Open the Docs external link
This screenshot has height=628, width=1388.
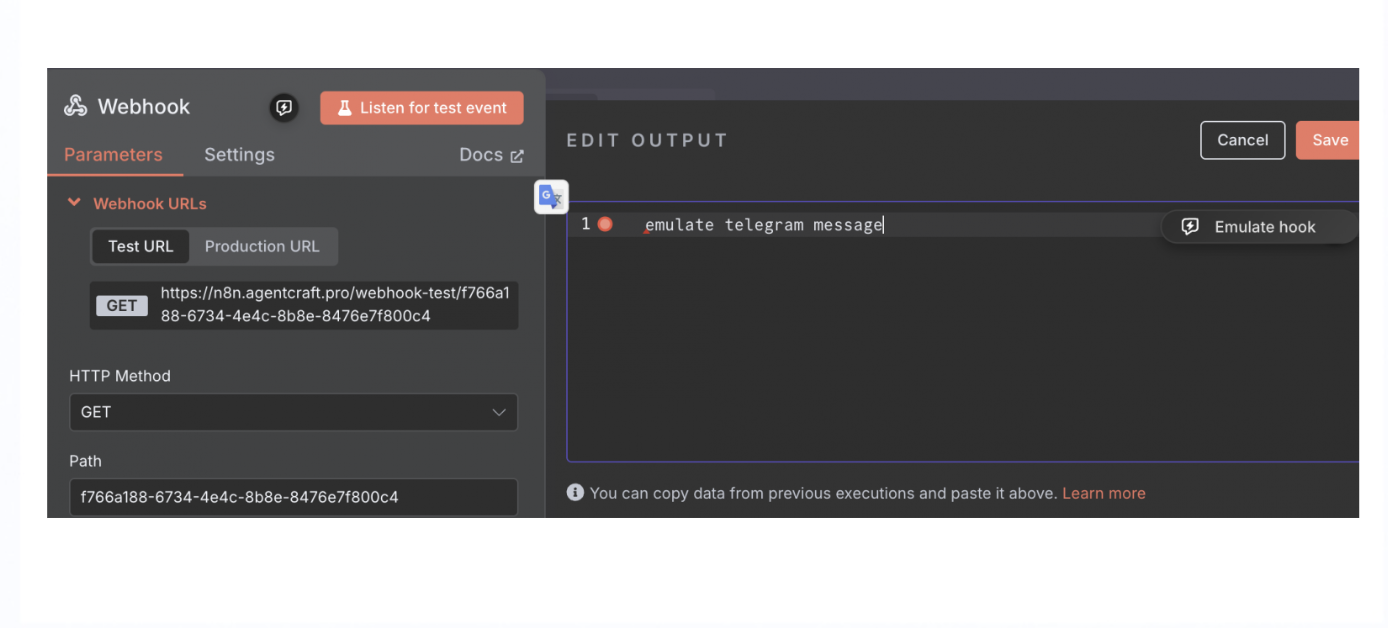point(491,155)
